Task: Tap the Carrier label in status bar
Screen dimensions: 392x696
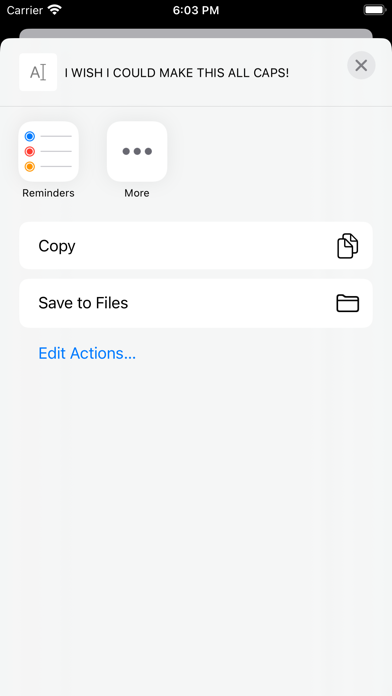Action: click(x=25, y=10)
